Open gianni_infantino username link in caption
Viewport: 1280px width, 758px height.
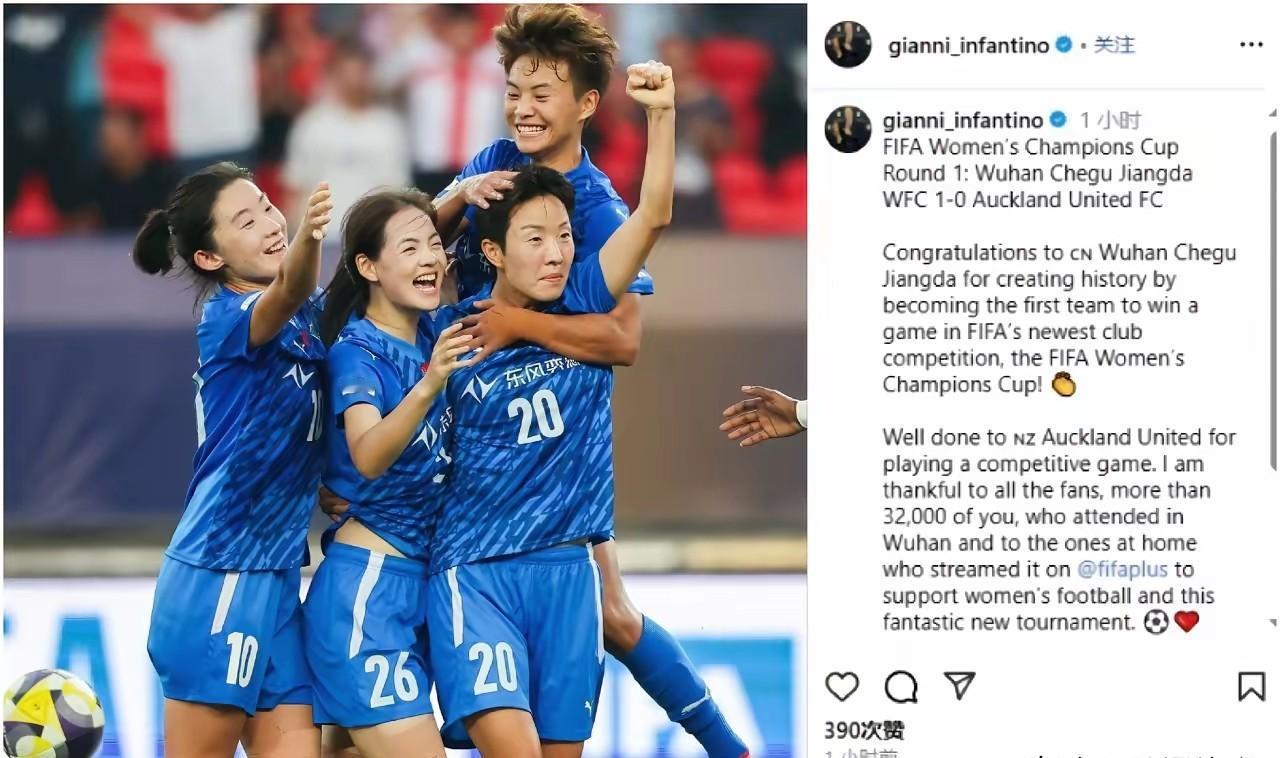click(963, 120)
